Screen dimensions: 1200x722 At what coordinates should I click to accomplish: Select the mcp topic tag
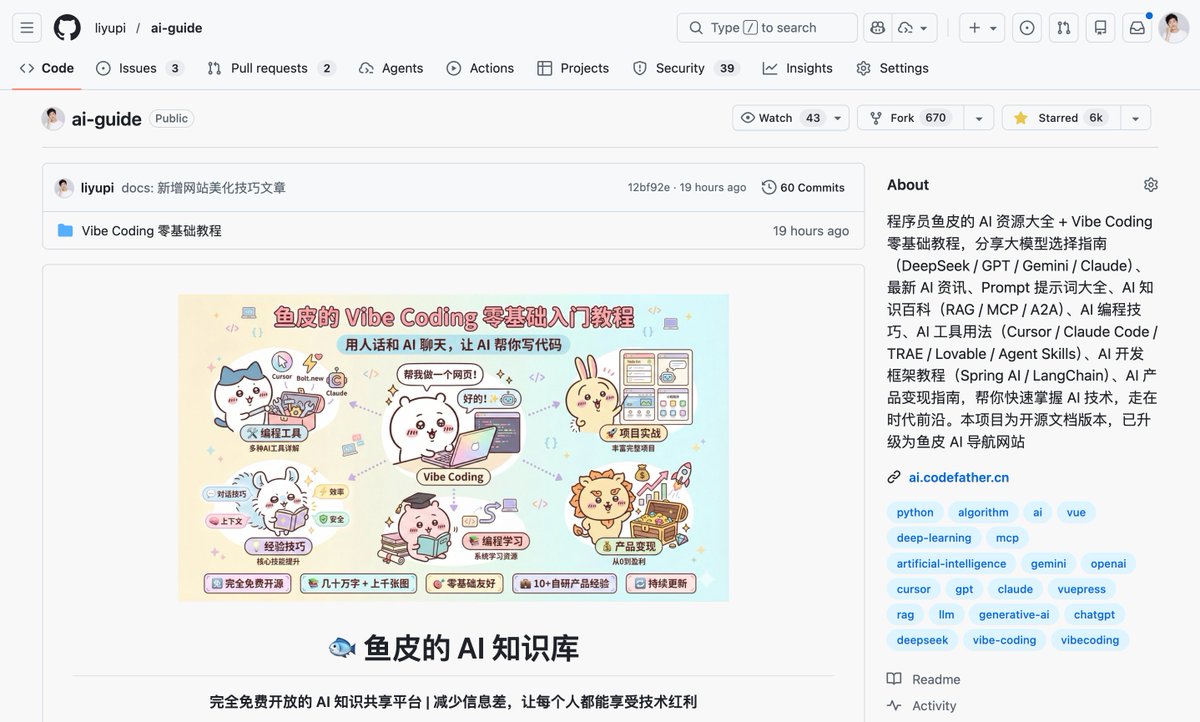1007,538
